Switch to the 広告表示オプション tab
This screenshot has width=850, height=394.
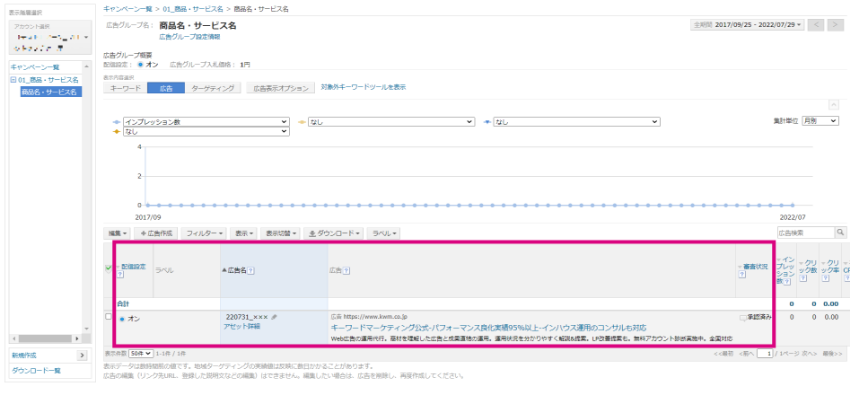[x=280, y=88]
